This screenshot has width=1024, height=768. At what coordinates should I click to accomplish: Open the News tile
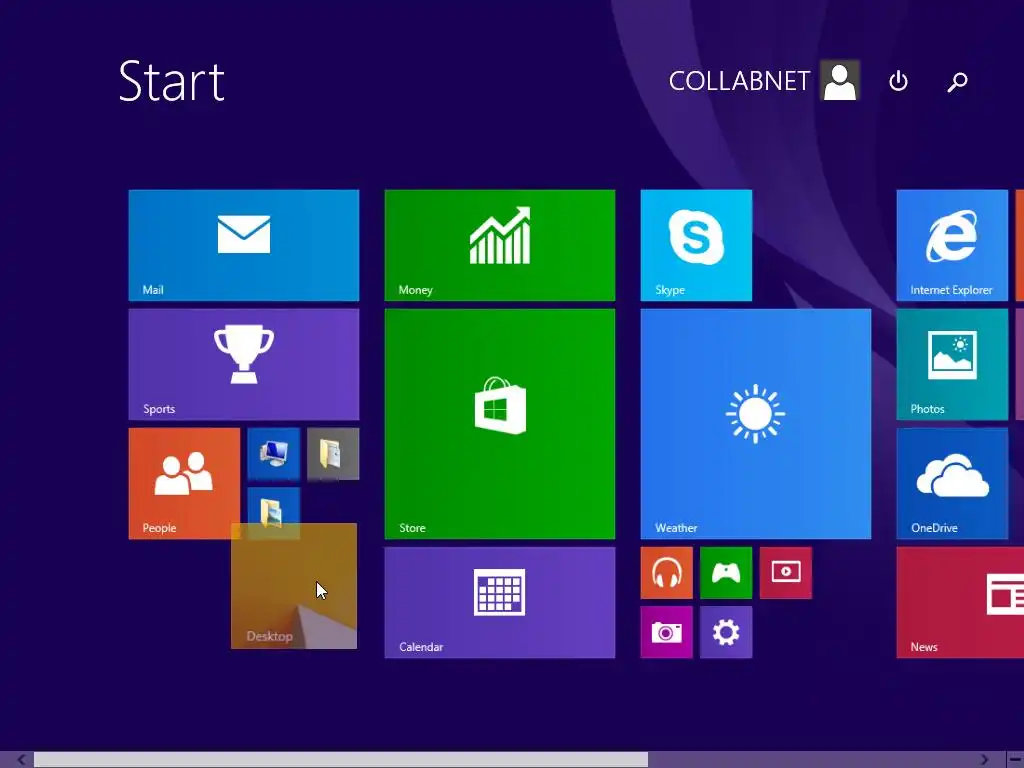click(960, 602)
